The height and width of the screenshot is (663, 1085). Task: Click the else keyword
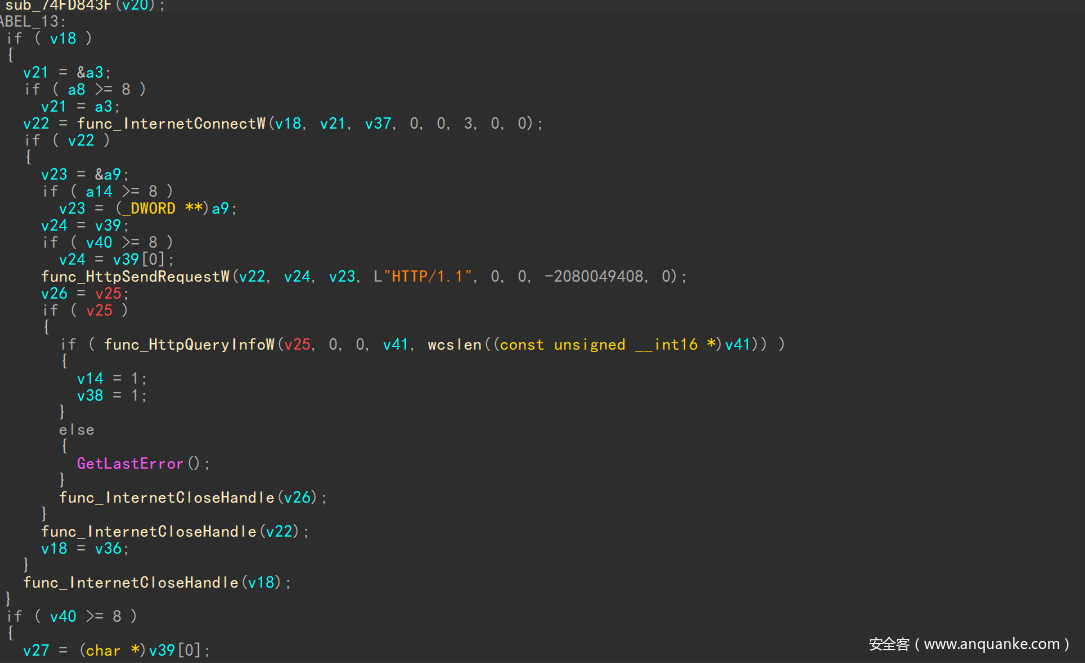(77, 430)
